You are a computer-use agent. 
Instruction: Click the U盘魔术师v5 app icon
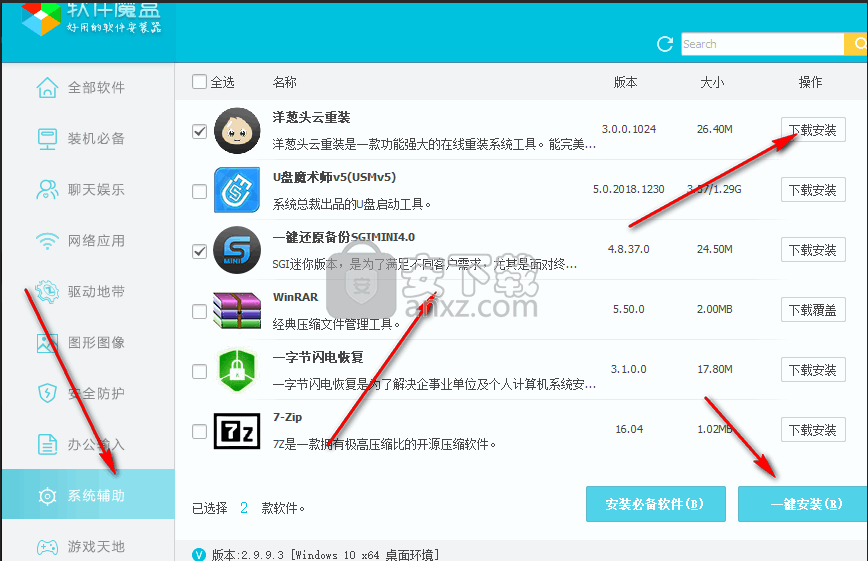click(237, 190)
